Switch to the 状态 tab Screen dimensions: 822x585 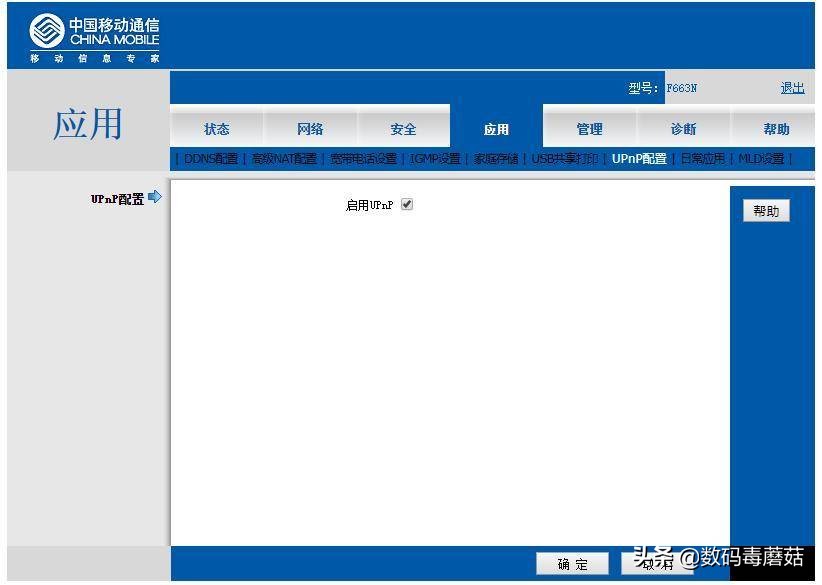click(x=217, y=128)
